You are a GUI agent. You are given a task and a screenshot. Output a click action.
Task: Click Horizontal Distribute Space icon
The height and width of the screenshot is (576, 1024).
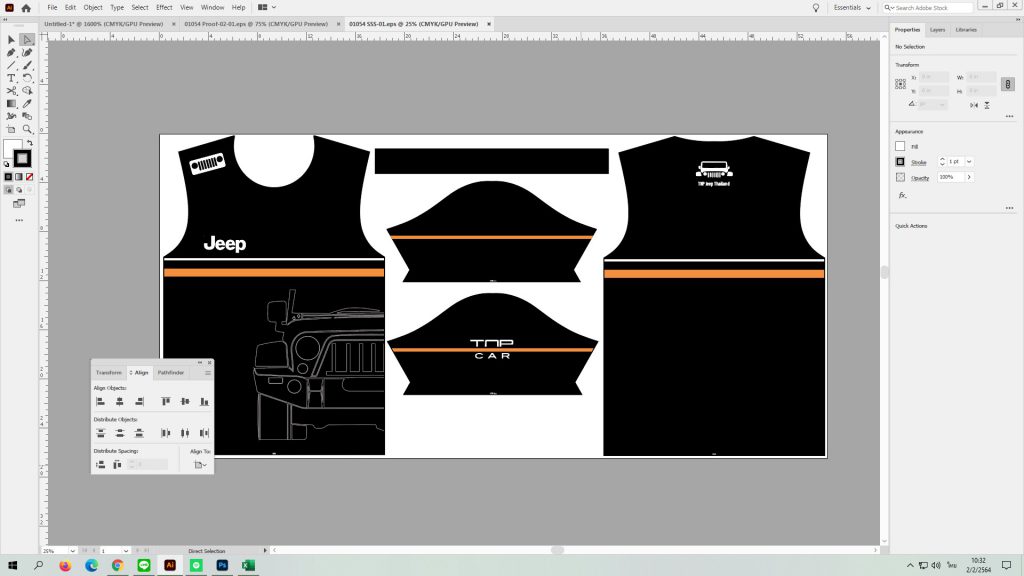pos(117,464)
